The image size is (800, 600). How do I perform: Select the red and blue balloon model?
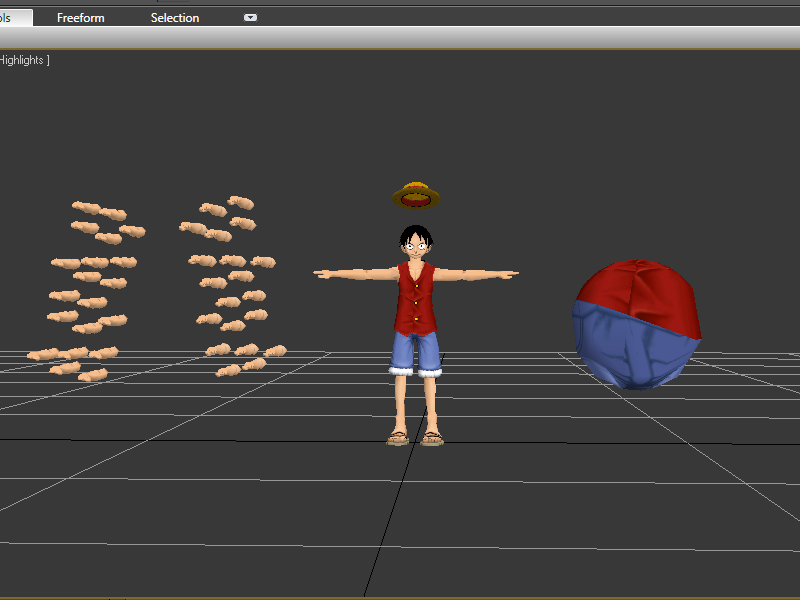pyautogui.click(x=637, y=324)
